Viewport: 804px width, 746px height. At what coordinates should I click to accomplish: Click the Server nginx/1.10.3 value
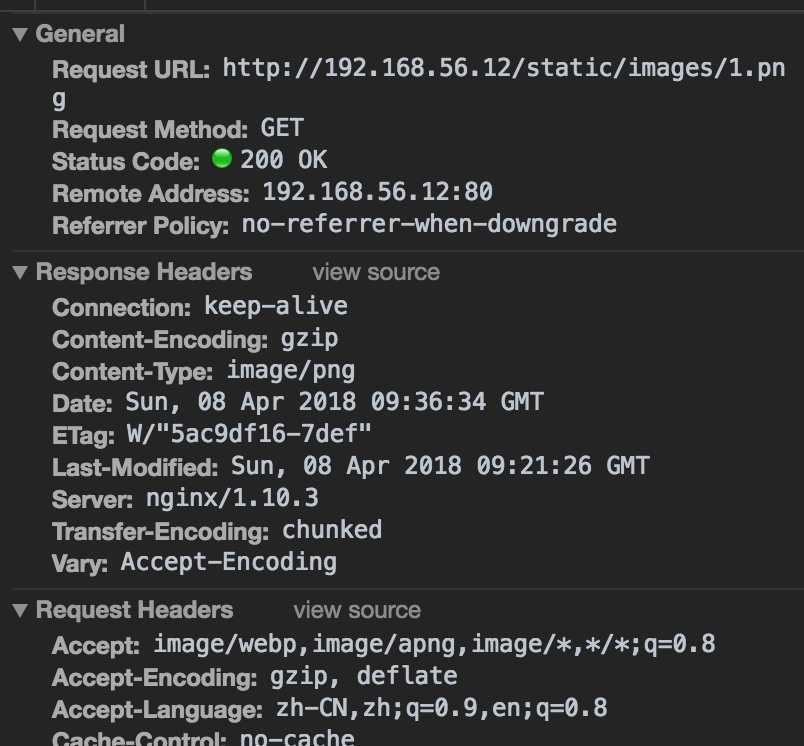pos(232,498)
